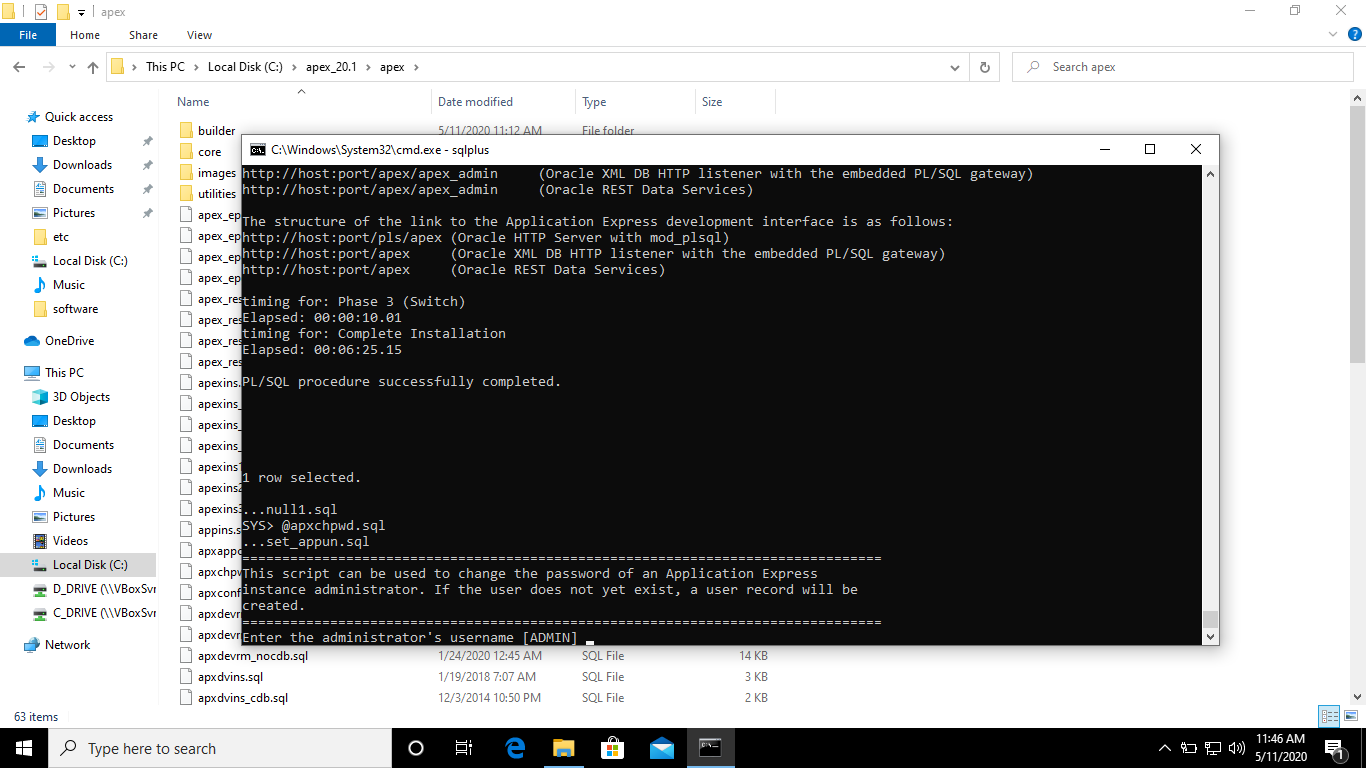Open Action Center from the system tray
This screenshot has width=1366, height=768.
click(1334, 747)
